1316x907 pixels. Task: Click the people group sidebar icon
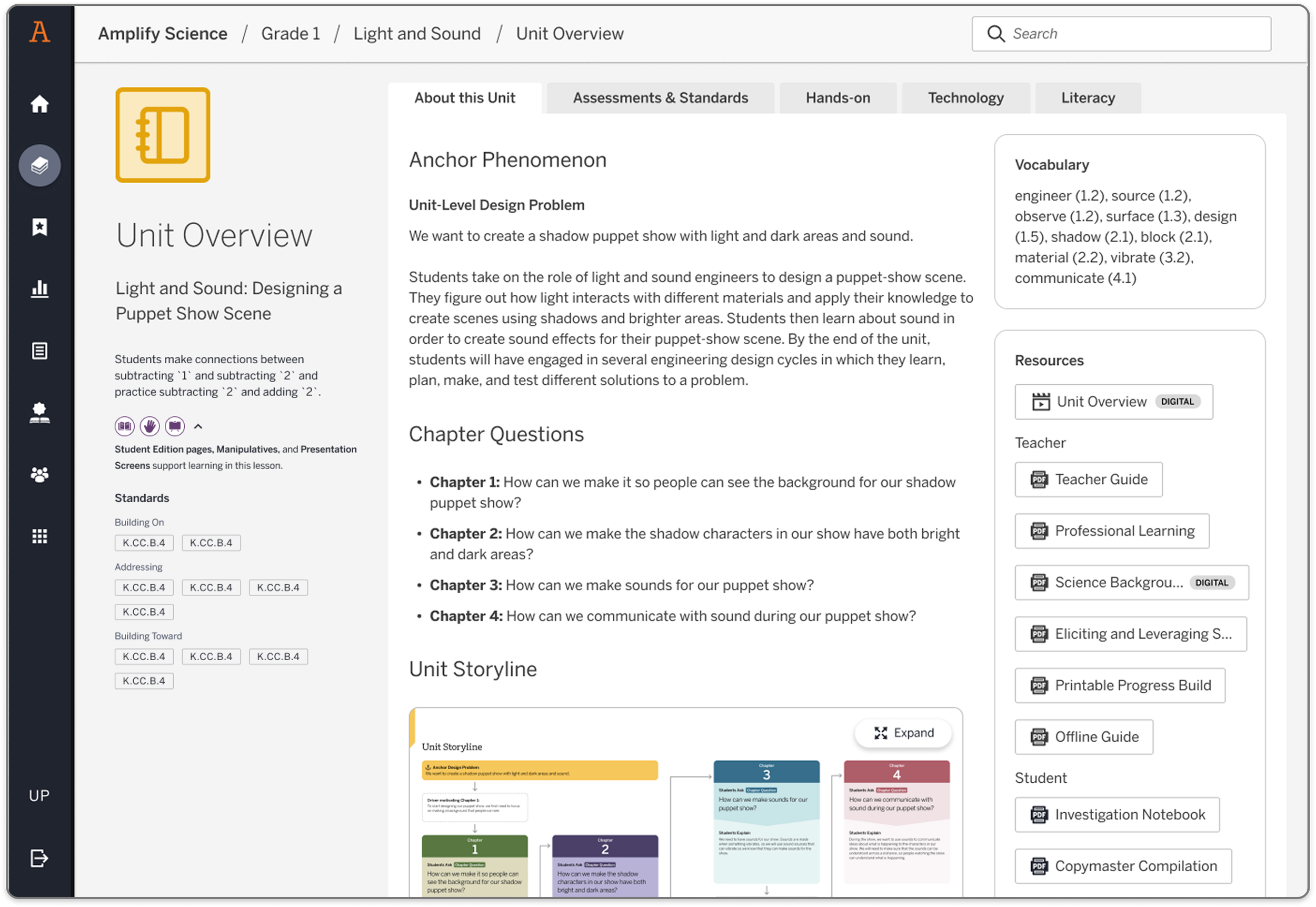click(x=39, y=475)
